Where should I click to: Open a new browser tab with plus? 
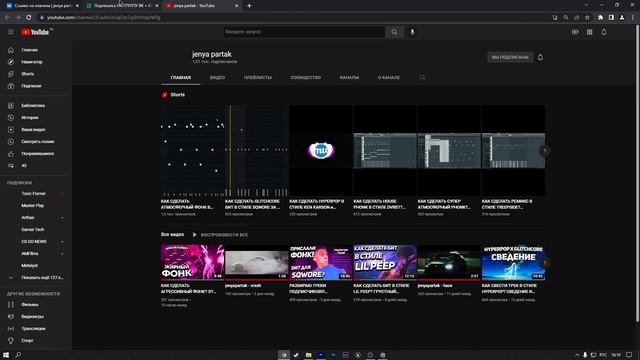point(249,6)
